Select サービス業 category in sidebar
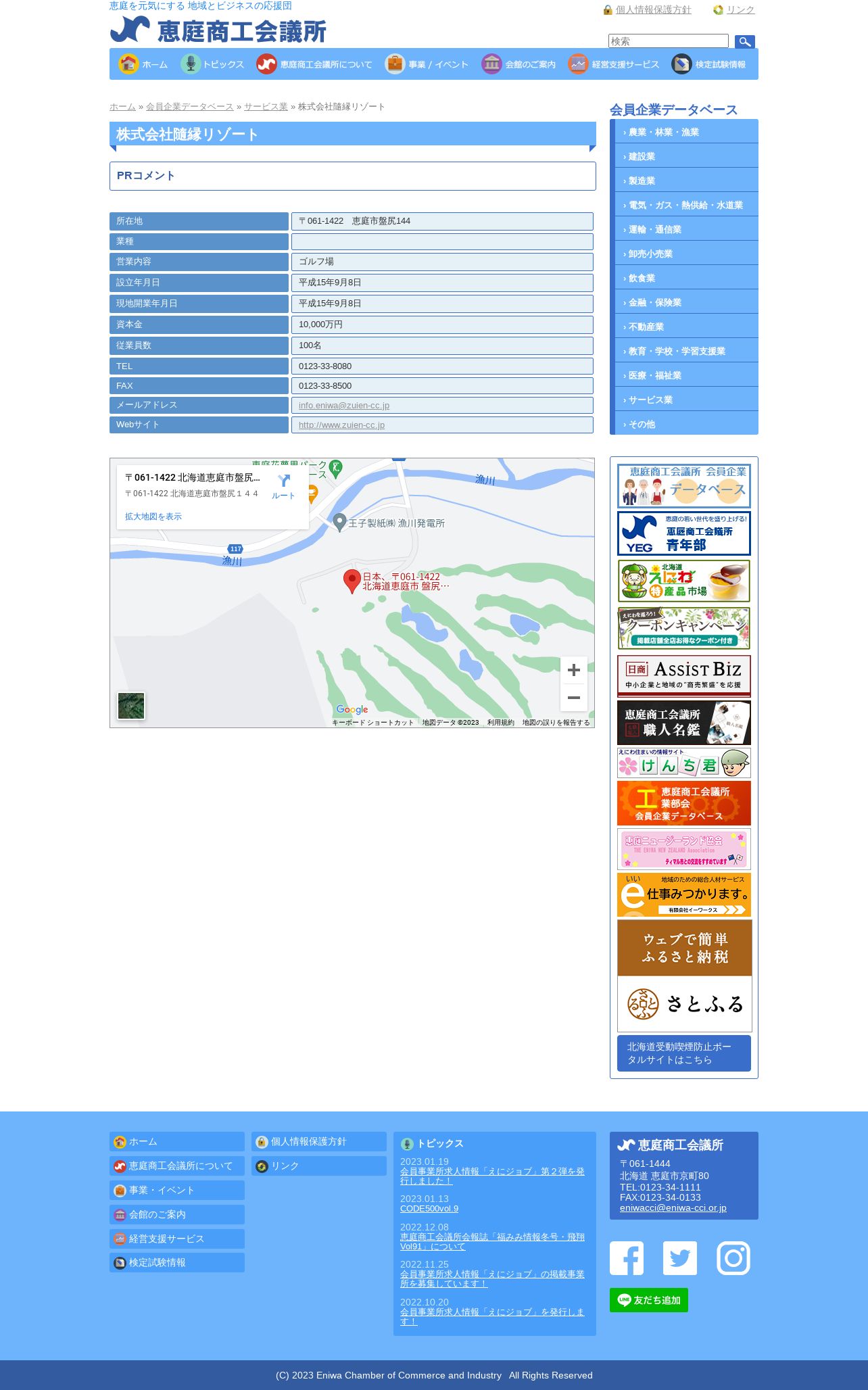This screenshot has width=868, height=1390. click(686, 400)
